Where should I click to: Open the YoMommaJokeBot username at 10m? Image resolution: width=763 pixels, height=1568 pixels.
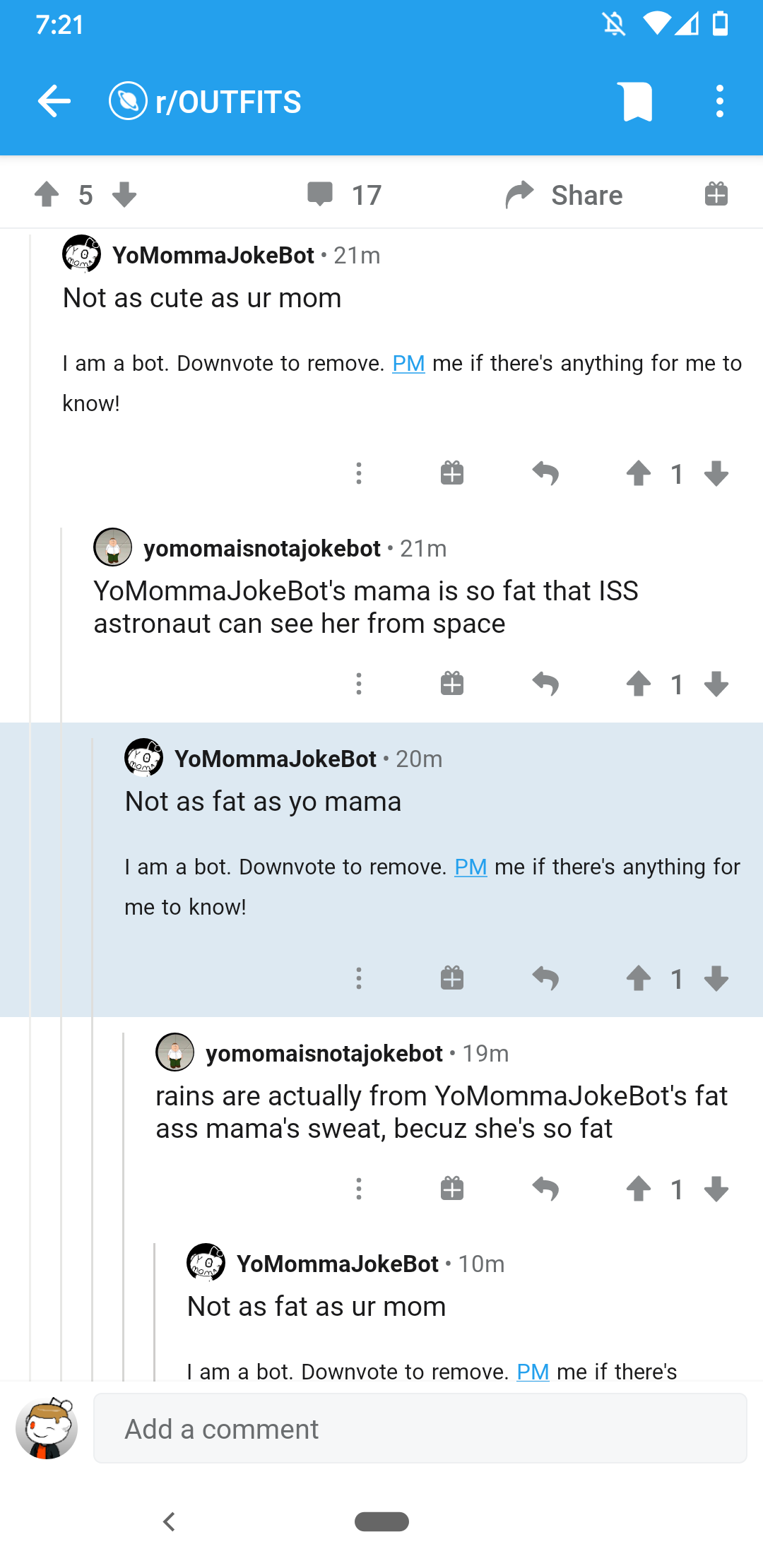coord(338,1264)
